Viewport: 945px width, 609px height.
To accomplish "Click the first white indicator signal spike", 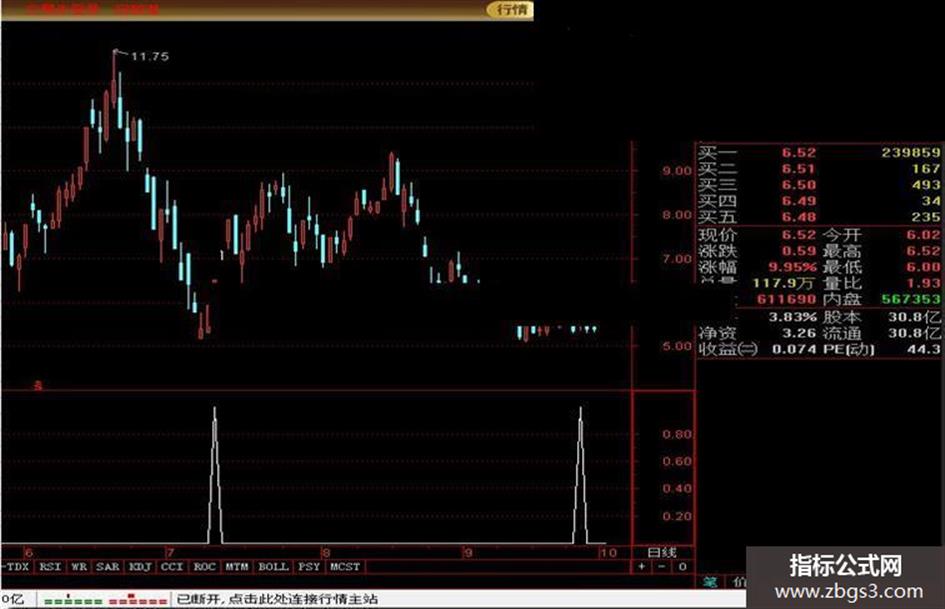I will (x=215, y=476).
